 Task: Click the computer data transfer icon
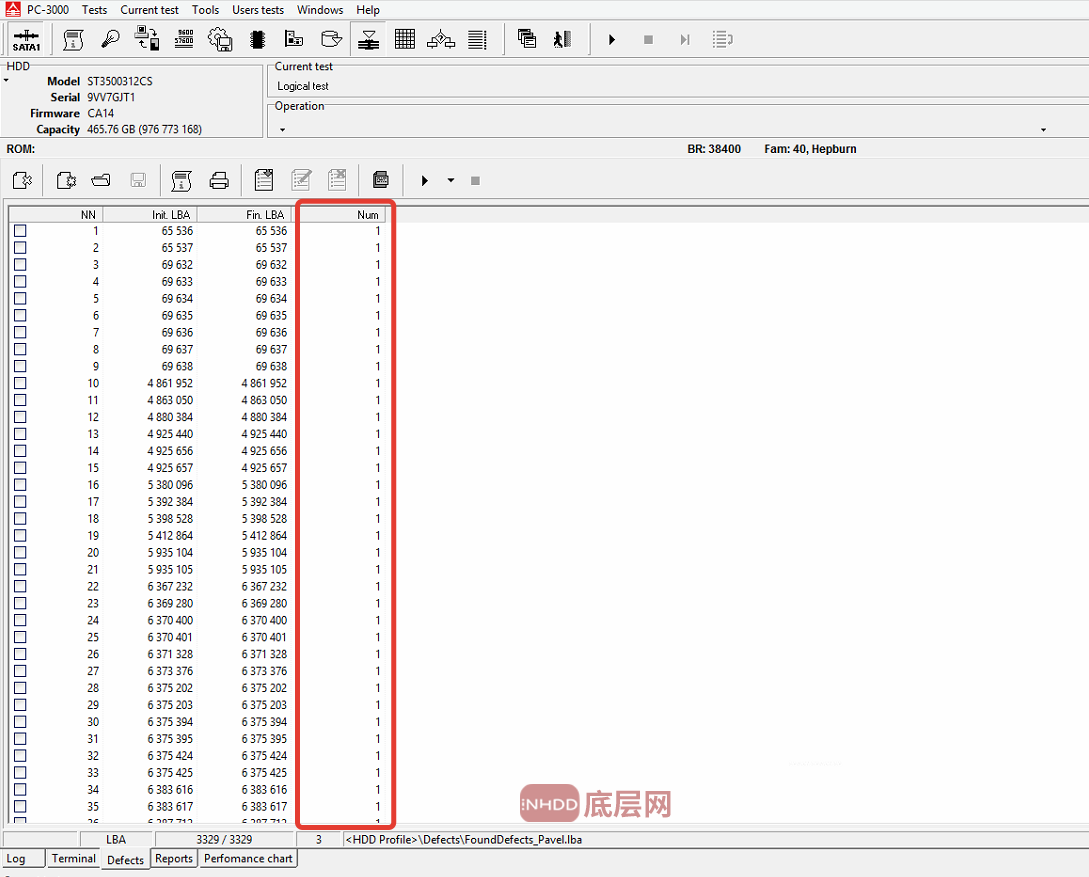[147, 39]
